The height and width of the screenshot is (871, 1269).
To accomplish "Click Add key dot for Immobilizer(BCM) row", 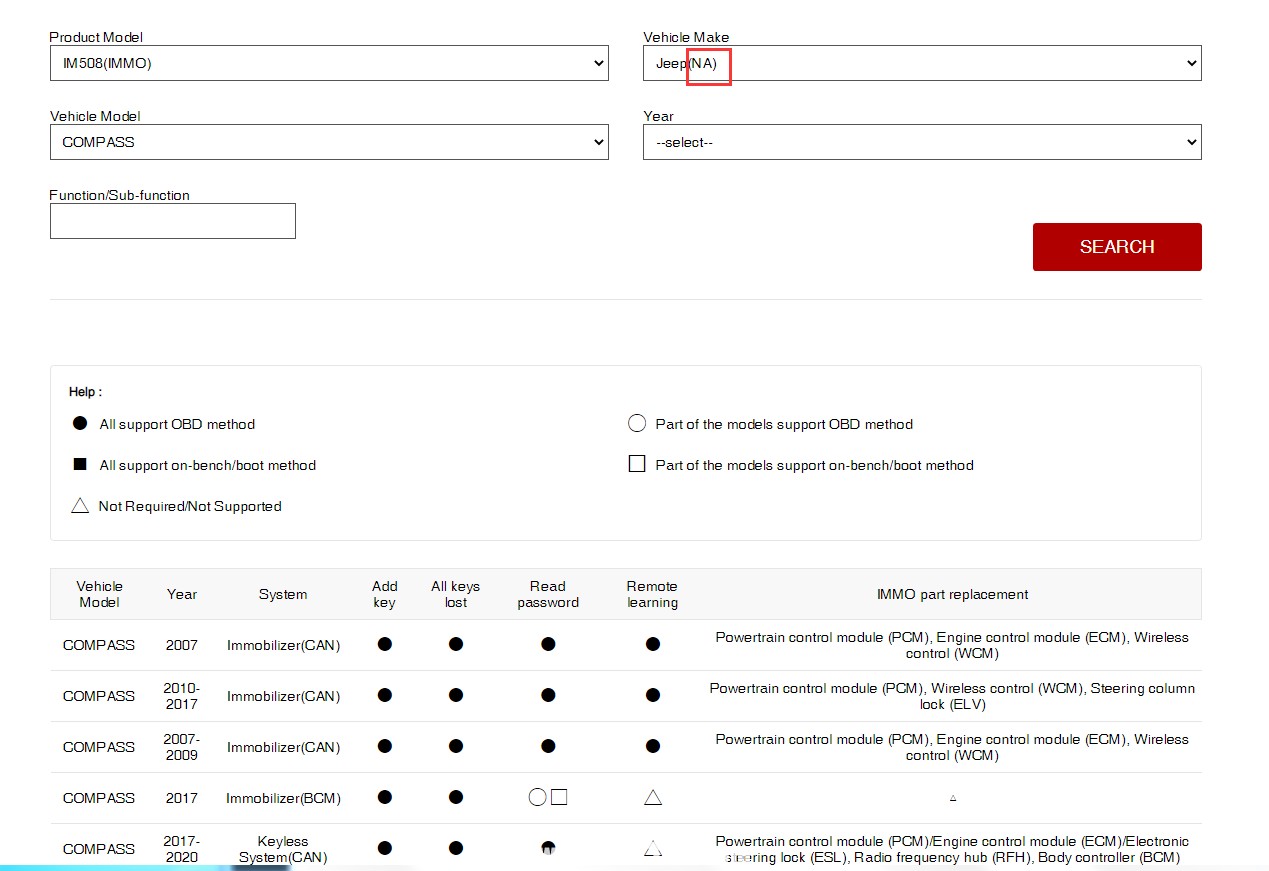I will 385,797.
